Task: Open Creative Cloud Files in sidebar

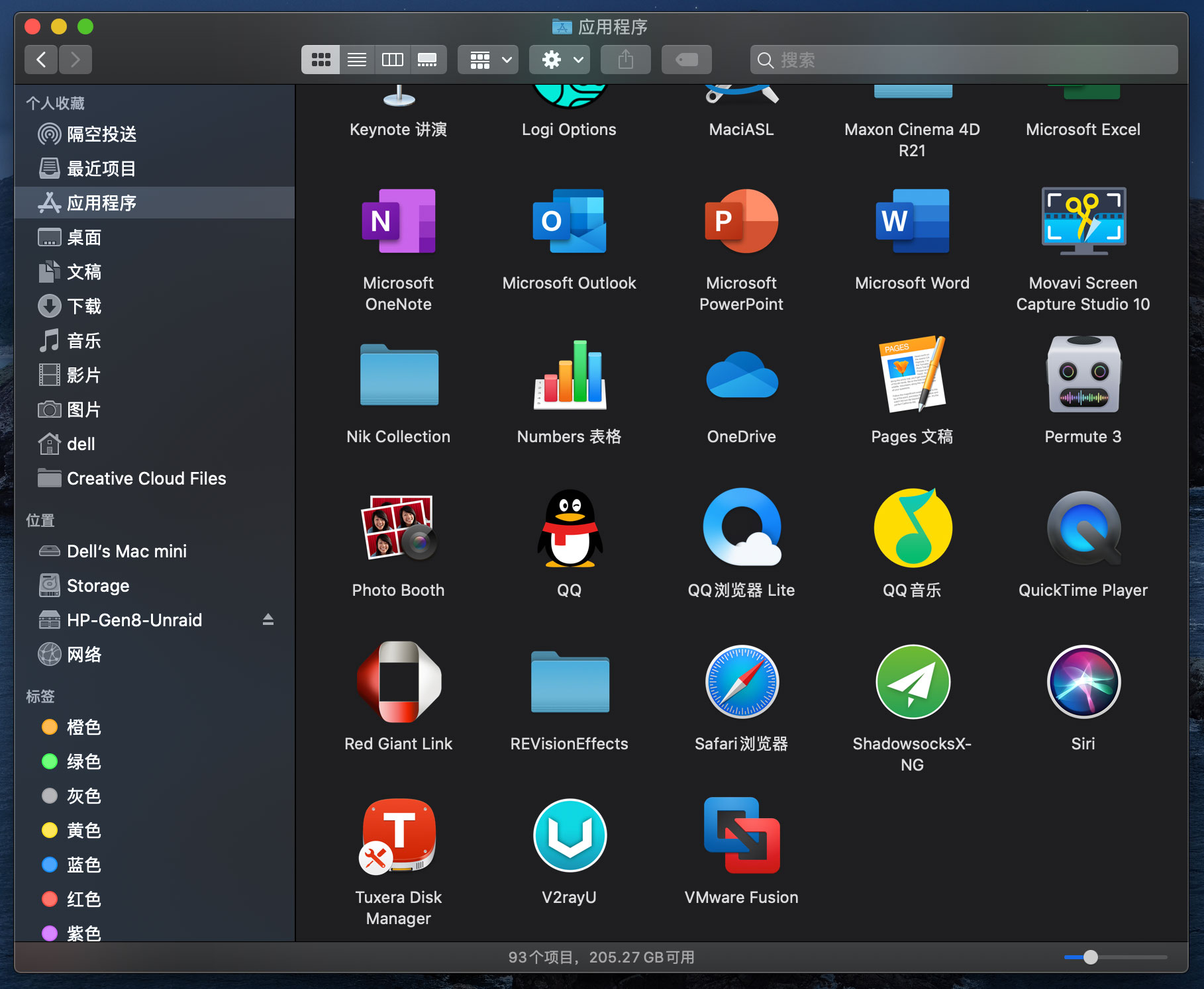Action: click(154, 479)
